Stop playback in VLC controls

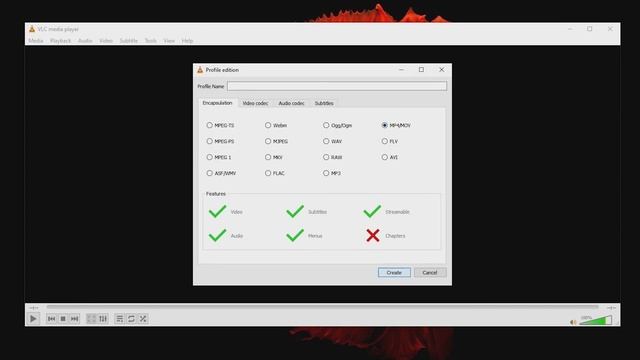point(63,318)
